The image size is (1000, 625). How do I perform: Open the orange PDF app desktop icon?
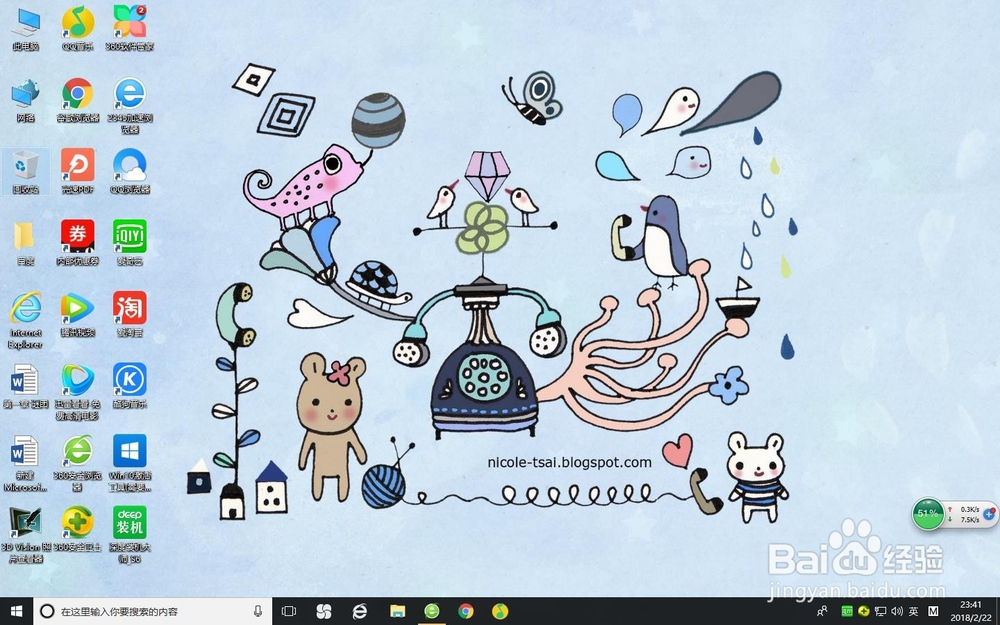[78, 172]
